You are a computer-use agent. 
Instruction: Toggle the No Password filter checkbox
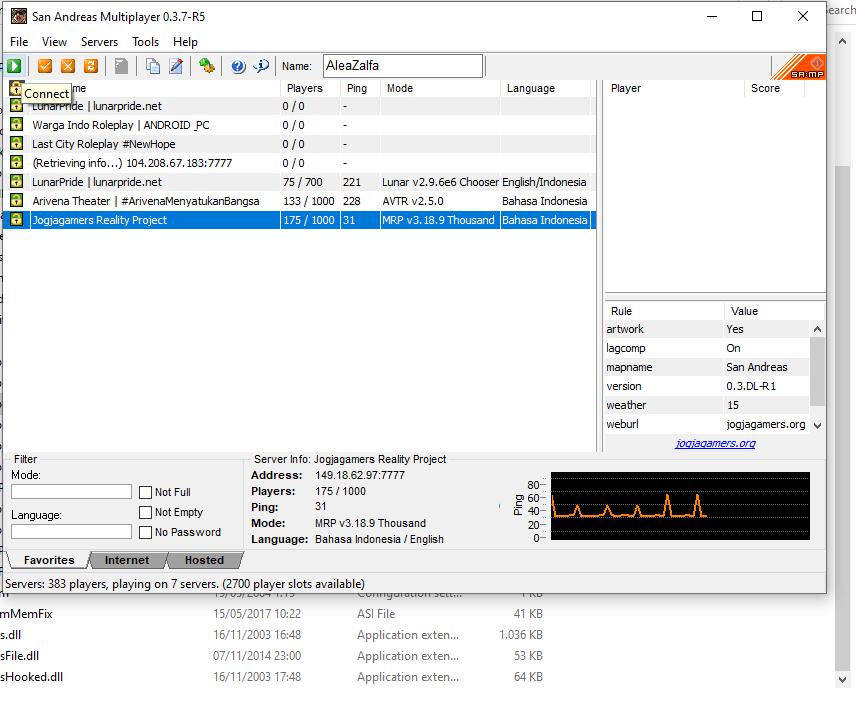(145, 532)
